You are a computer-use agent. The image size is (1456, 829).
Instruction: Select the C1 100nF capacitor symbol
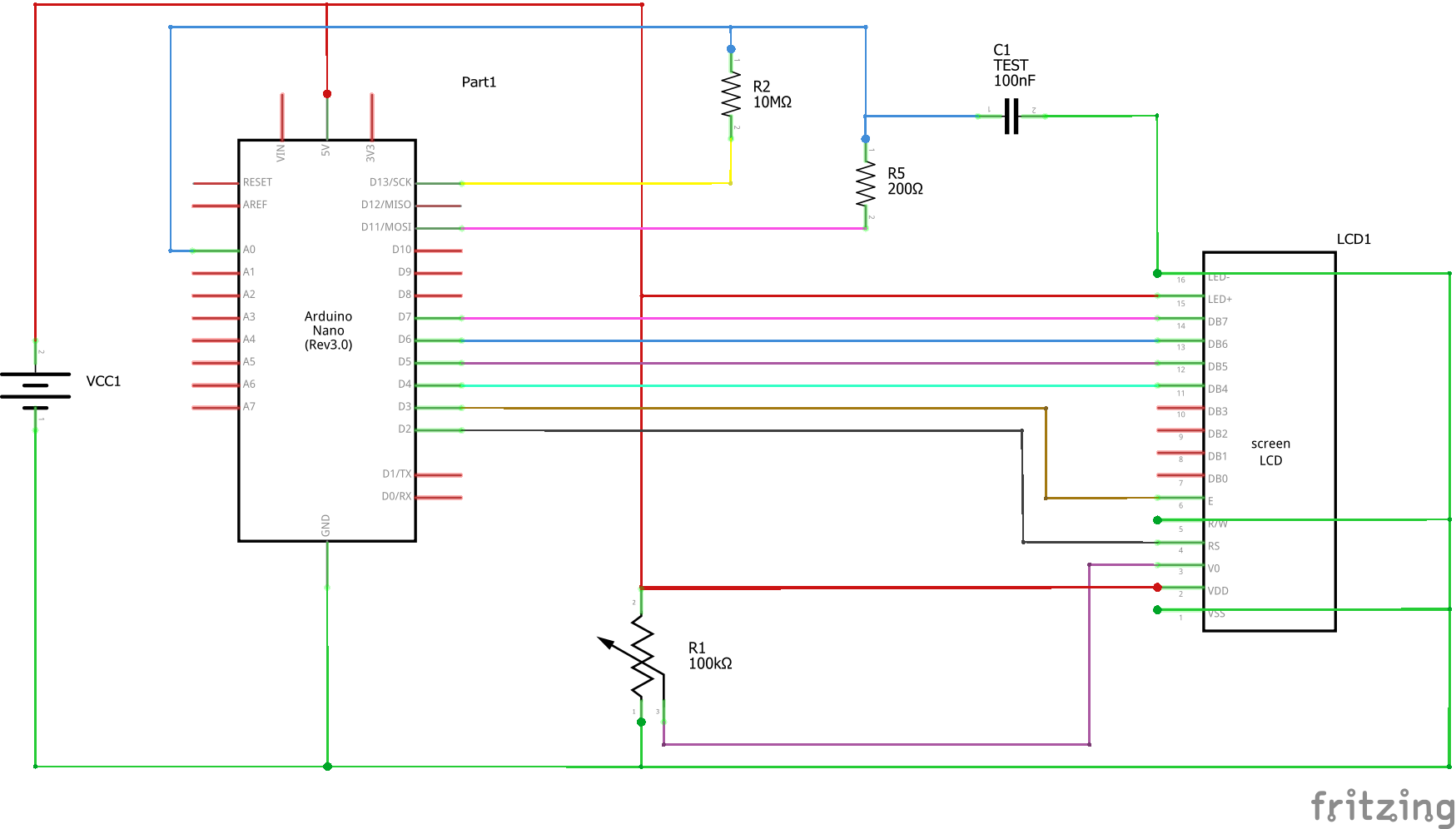1011,116
